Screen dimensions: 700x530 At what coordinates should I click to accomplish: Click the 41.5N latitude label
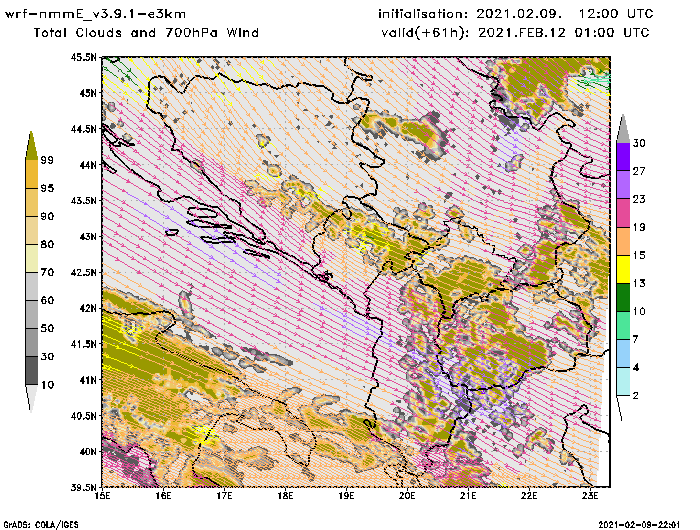[x=83, y=344]
